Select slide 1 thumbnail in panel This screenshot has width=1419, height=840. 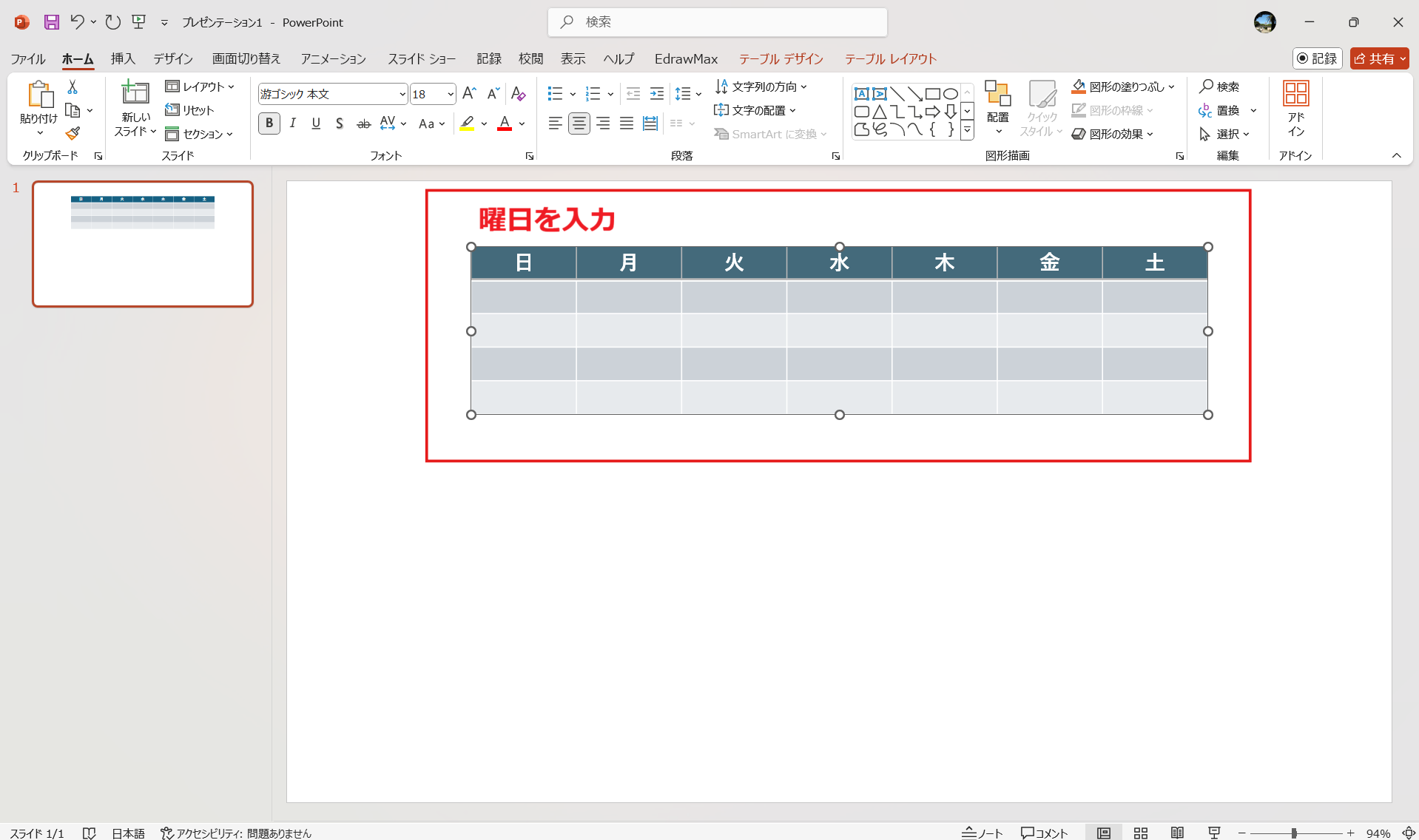pos(143,243)
